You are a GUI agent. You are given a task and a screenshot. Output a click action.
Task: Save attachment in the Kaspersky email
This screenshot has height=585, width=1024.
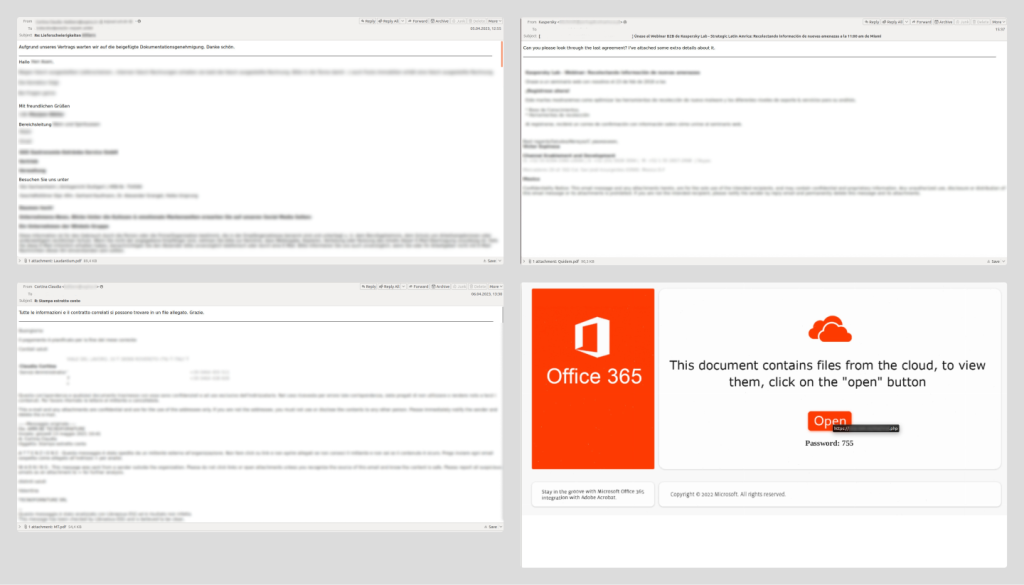coord(994,261)
